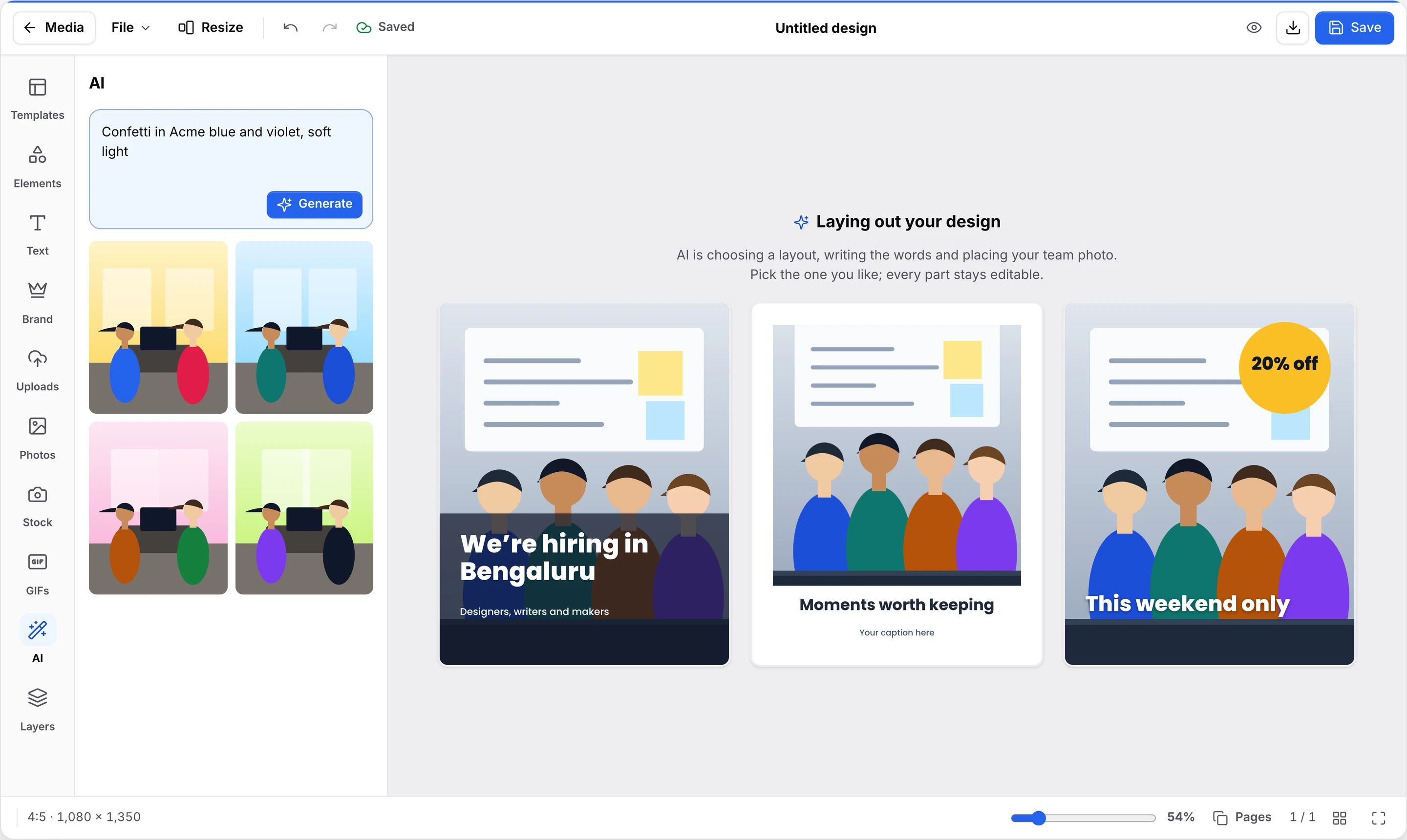Image resolution: width=1407 pixels, height=840 pixels.
Task: Choose the 'This weekend only' layout
Action: click(1210, 484)
